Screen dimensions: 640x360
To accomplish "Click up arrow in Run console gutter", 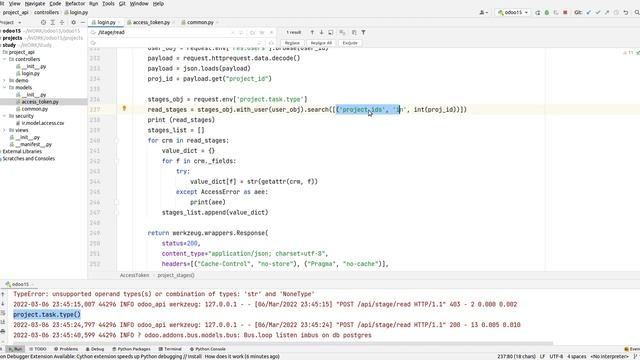I will pyautogui.click(x=3, y=294).
